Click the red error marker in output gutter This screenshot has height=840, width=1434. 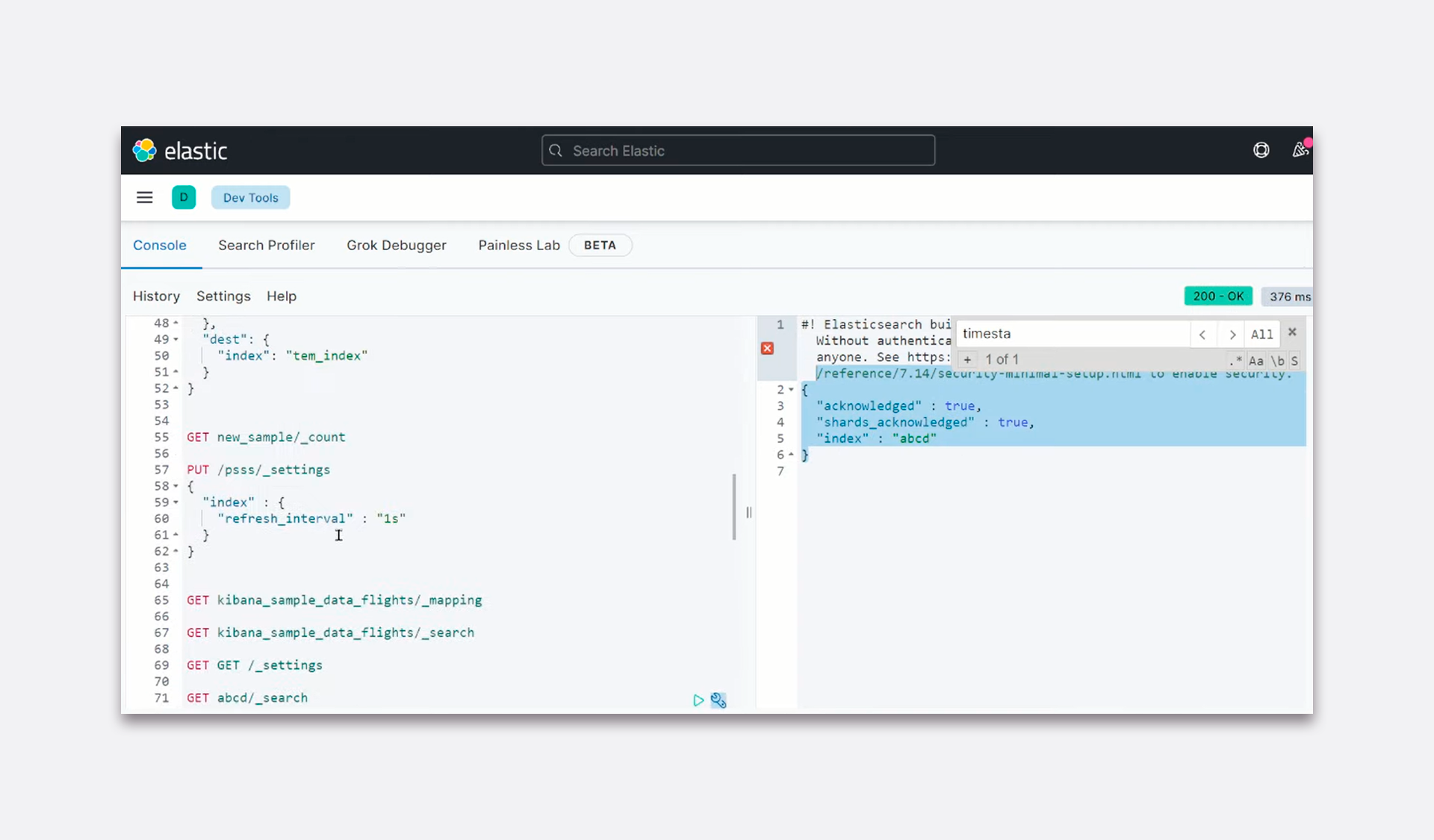[x=767, y=349]
